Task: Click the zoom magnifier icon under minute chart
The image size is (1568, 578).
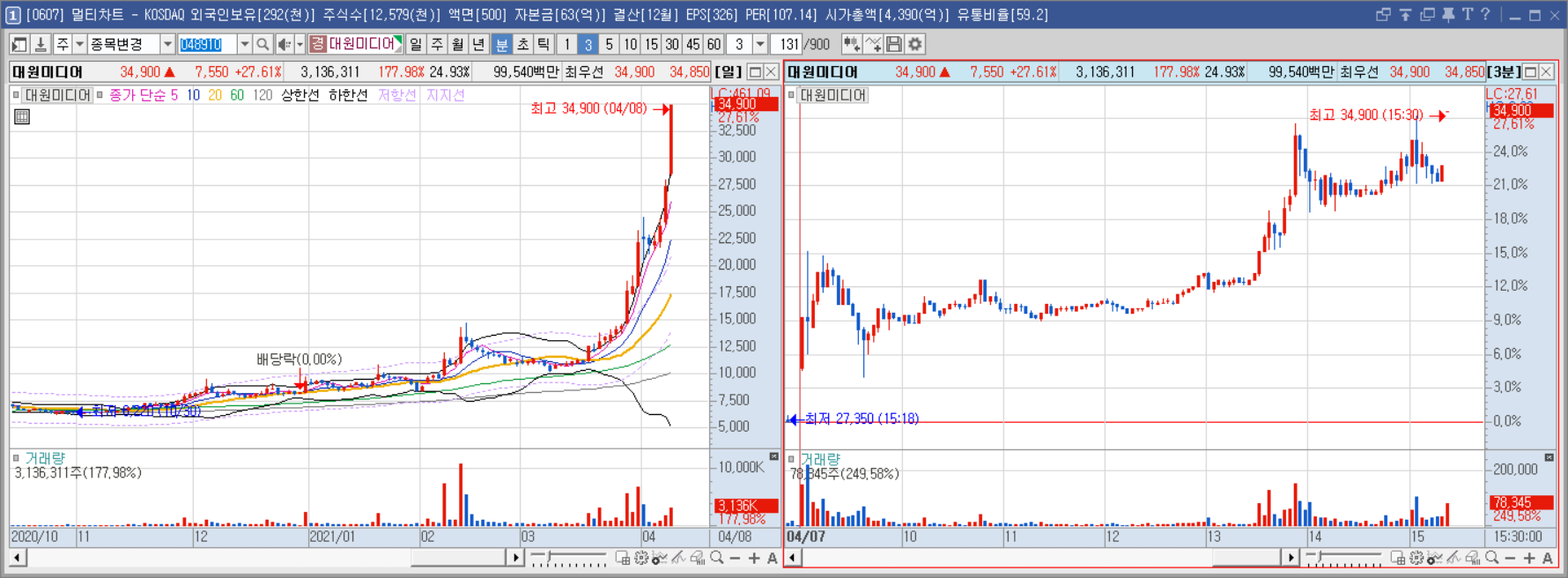Action: pos(1491,558)
